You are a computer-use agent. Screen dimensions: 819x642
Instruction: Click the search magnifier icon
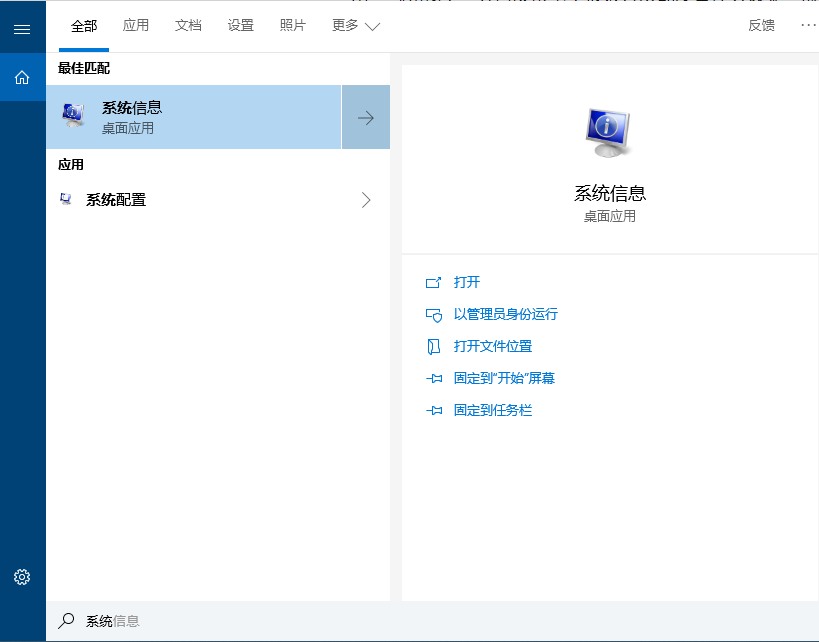[66, 621]
